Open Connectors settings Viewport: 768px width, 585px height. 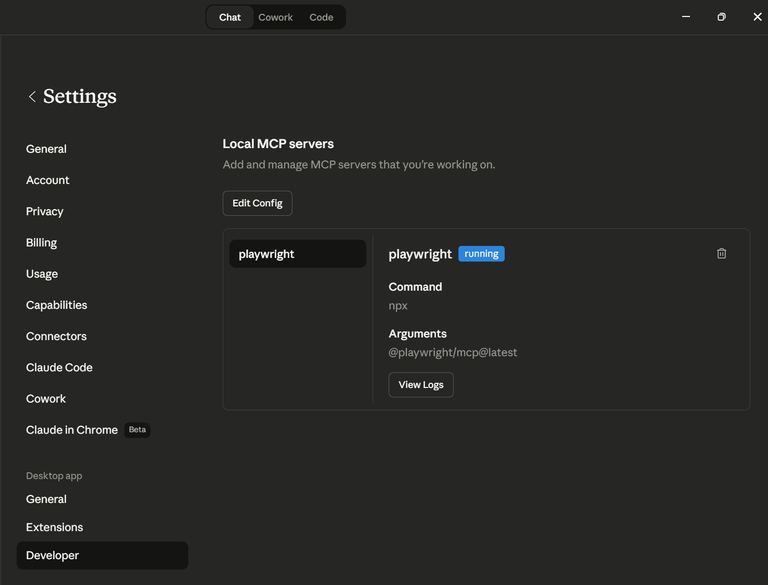tap(56, 337)
